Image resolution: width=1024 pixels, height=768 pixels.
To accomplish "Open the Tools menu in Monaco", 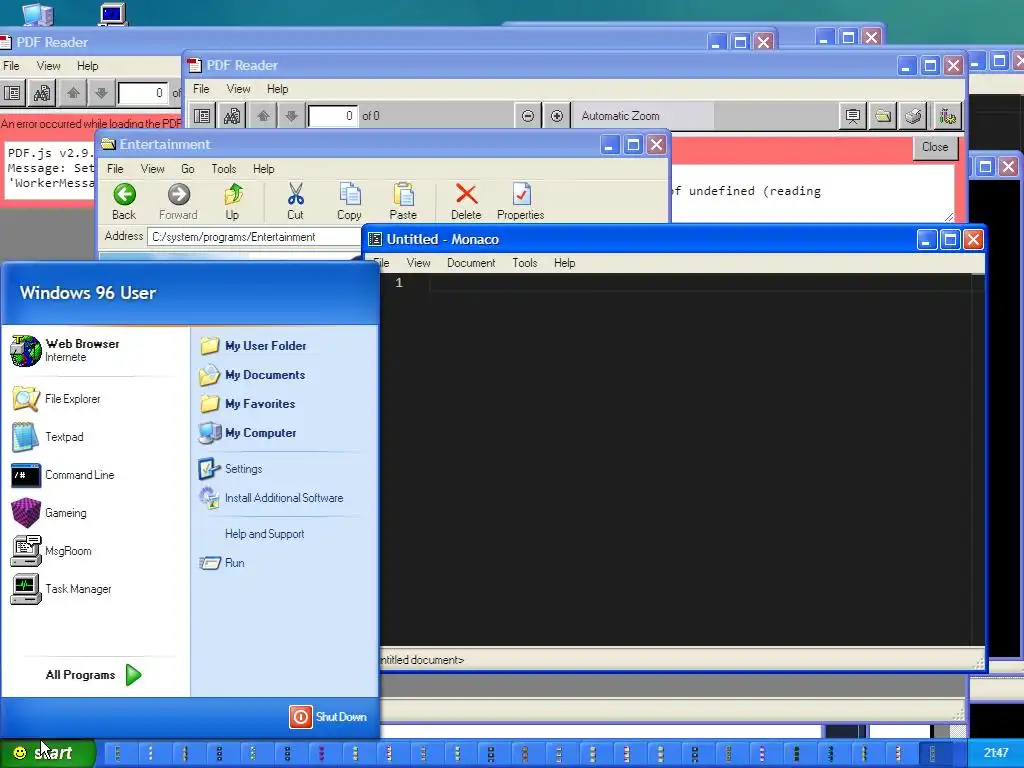I will tap(524, 263).
